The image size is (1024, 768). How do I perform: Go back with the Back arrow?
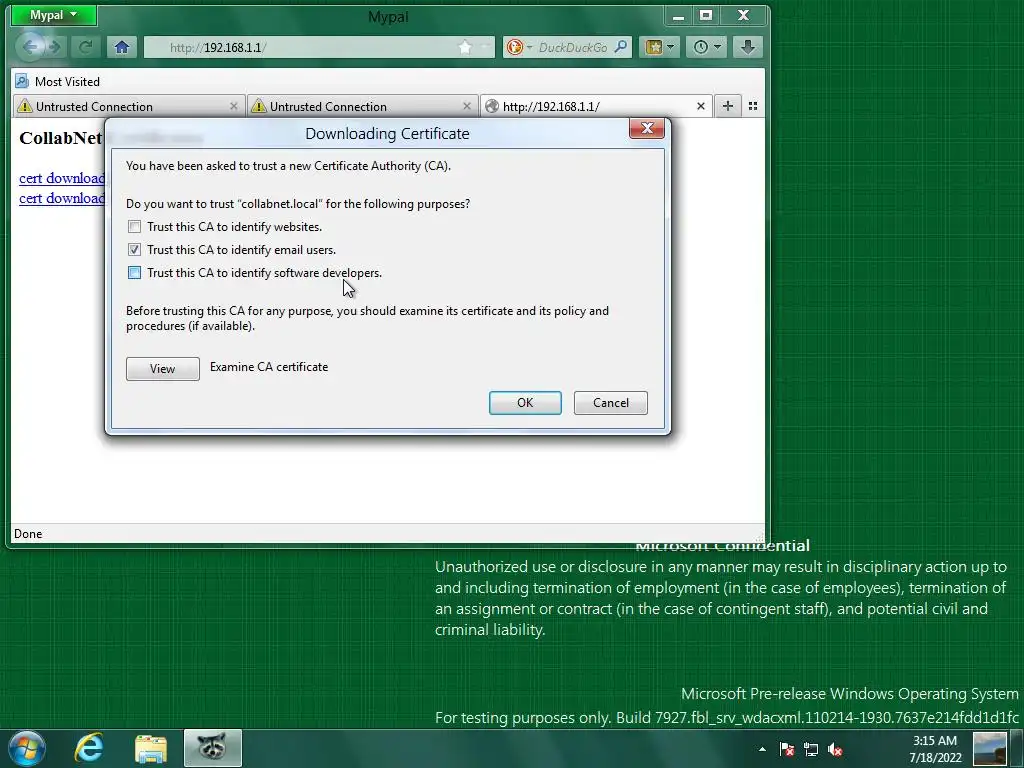click(x=30, y=47)
